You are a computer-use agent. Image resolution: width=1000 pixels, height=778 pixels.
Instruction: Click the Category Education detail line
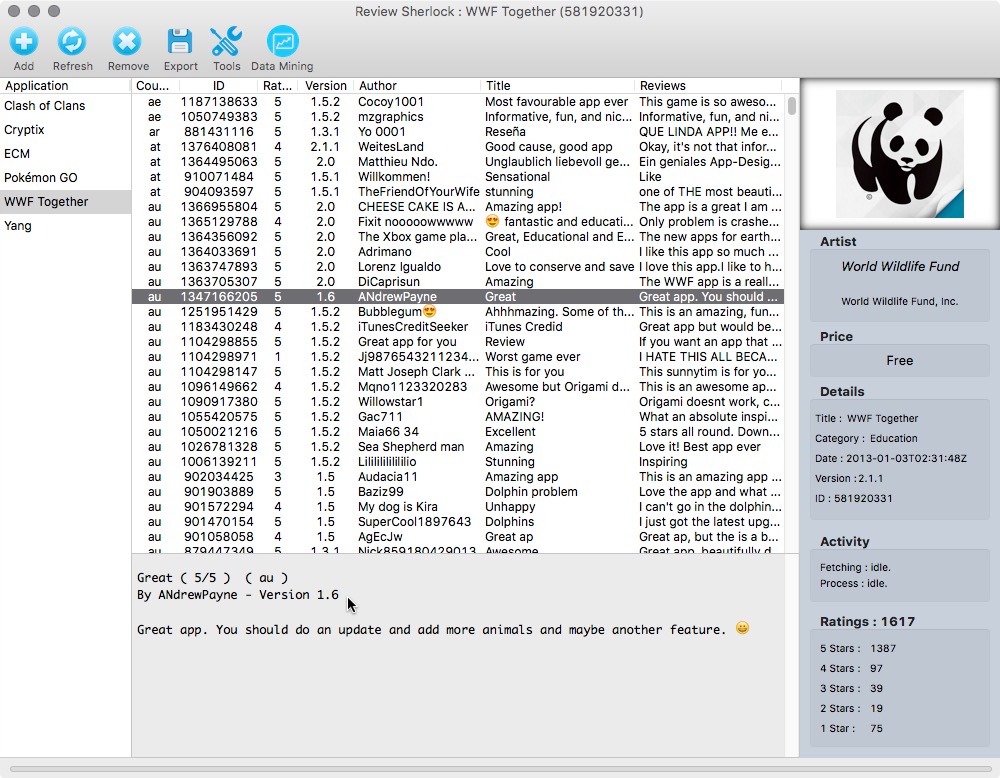866,439
